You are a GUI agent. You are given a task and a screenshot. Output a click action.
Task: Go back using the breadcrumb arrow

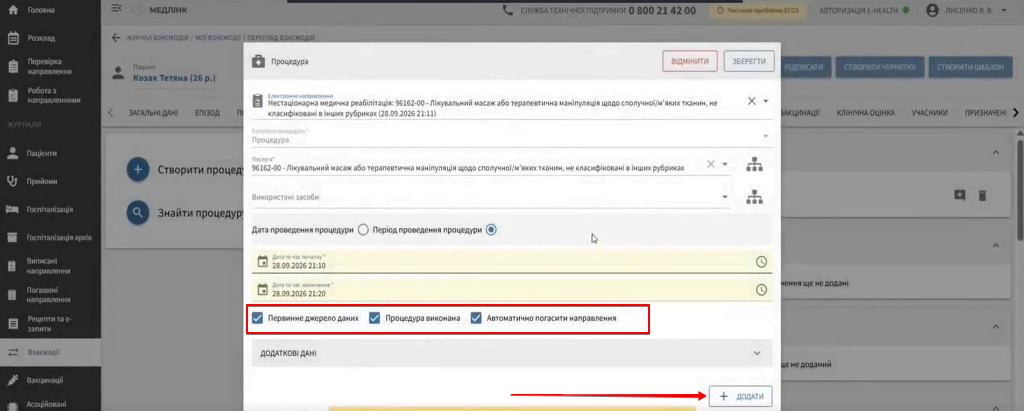pyautogui.click(x=116, y=38)
